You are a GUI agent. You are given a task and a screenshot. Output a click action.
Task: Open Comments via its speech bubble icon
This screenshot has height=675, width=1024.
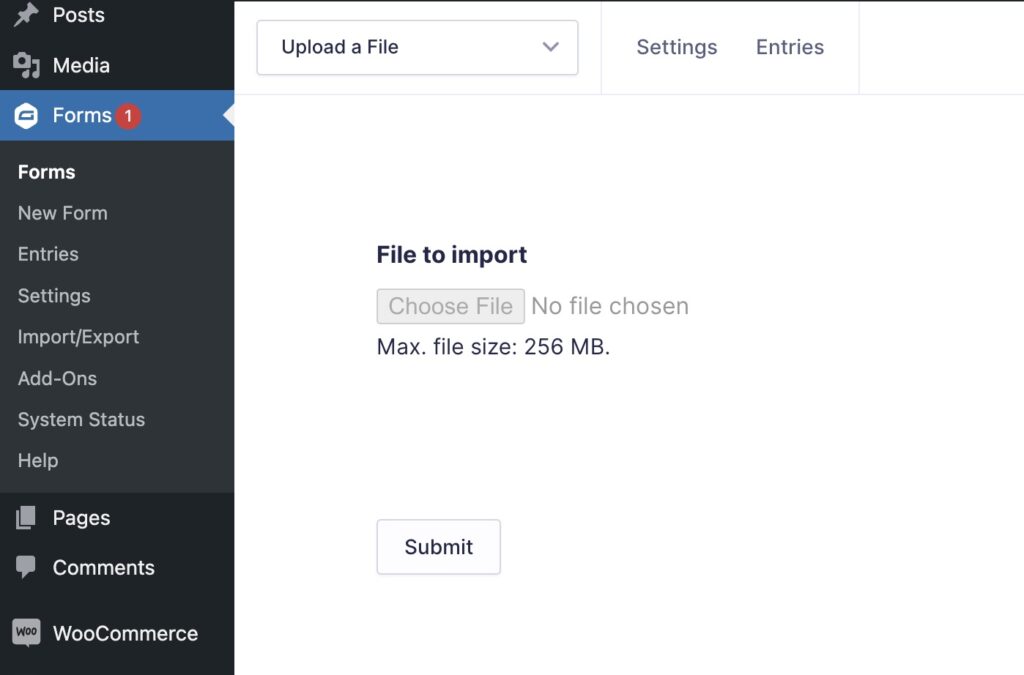[27, 567]
